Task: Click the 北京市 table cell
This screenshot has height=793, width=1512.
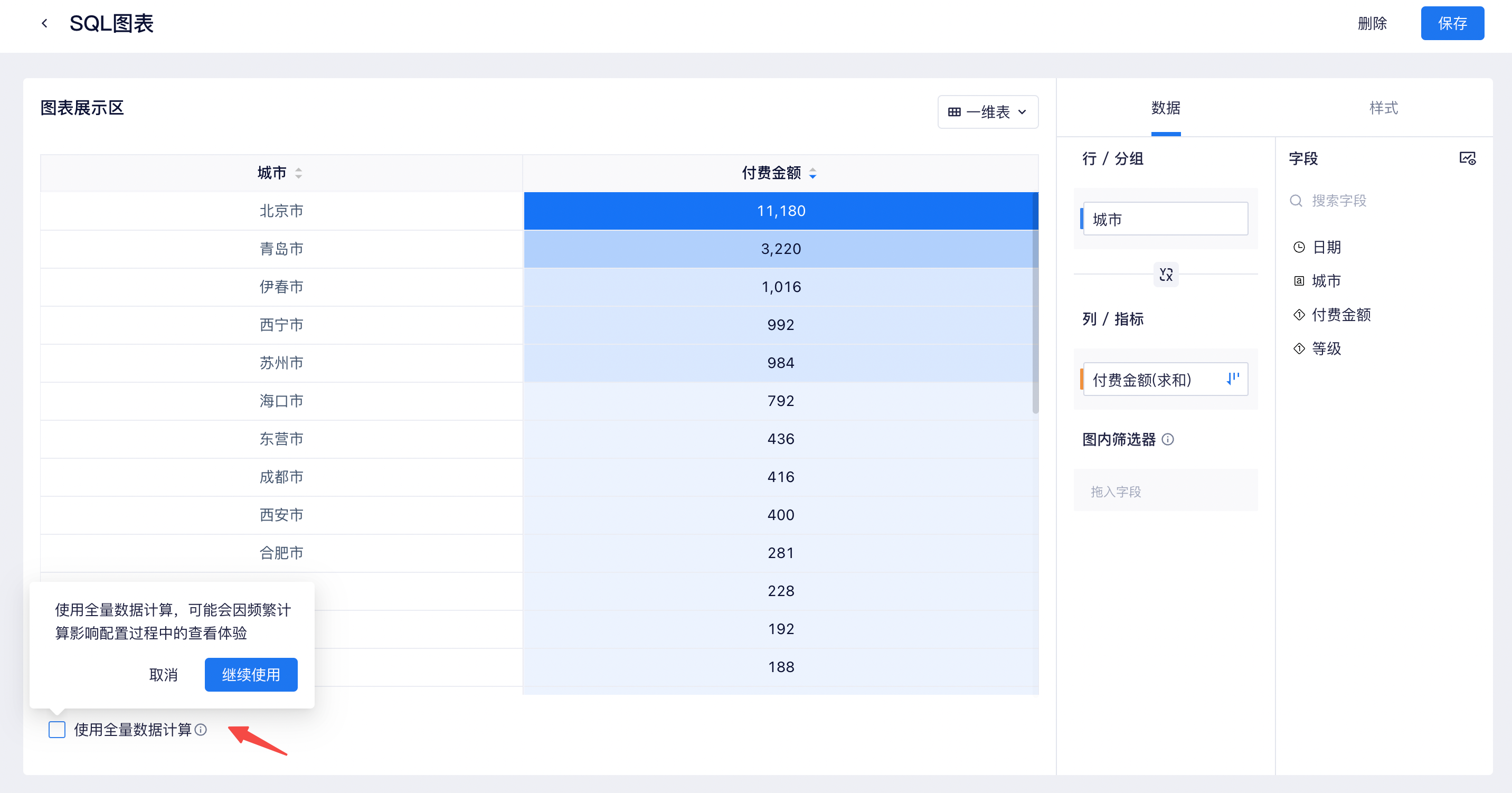Action: pyautogui.click(x=281, y=211)
